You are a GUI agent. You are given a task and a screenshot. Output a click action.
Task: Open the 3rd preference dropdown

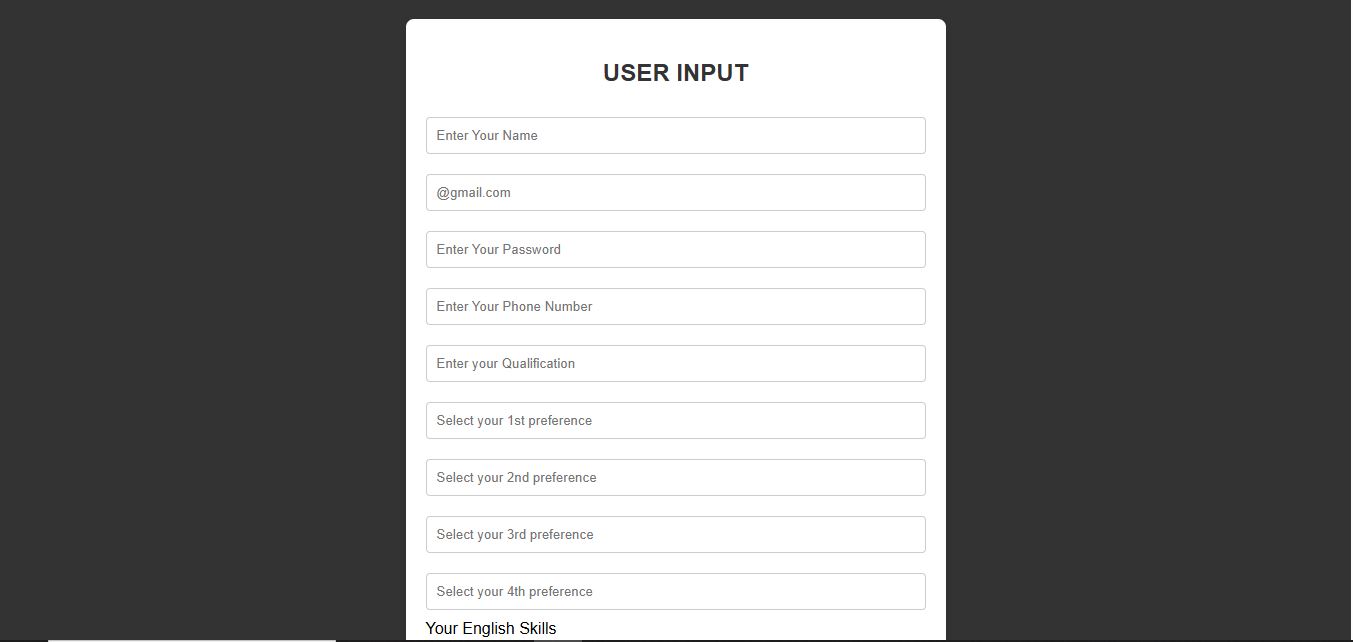coord(675,534)
